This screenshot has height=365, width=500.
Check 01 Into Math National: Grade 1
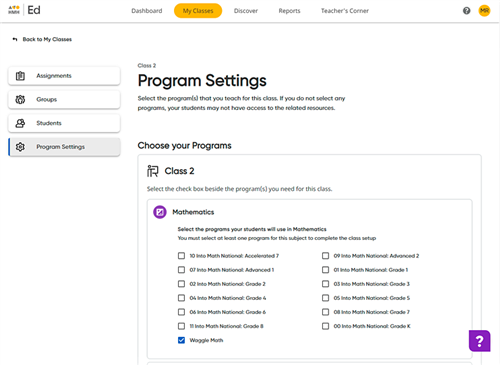click(x=325, y=270)
